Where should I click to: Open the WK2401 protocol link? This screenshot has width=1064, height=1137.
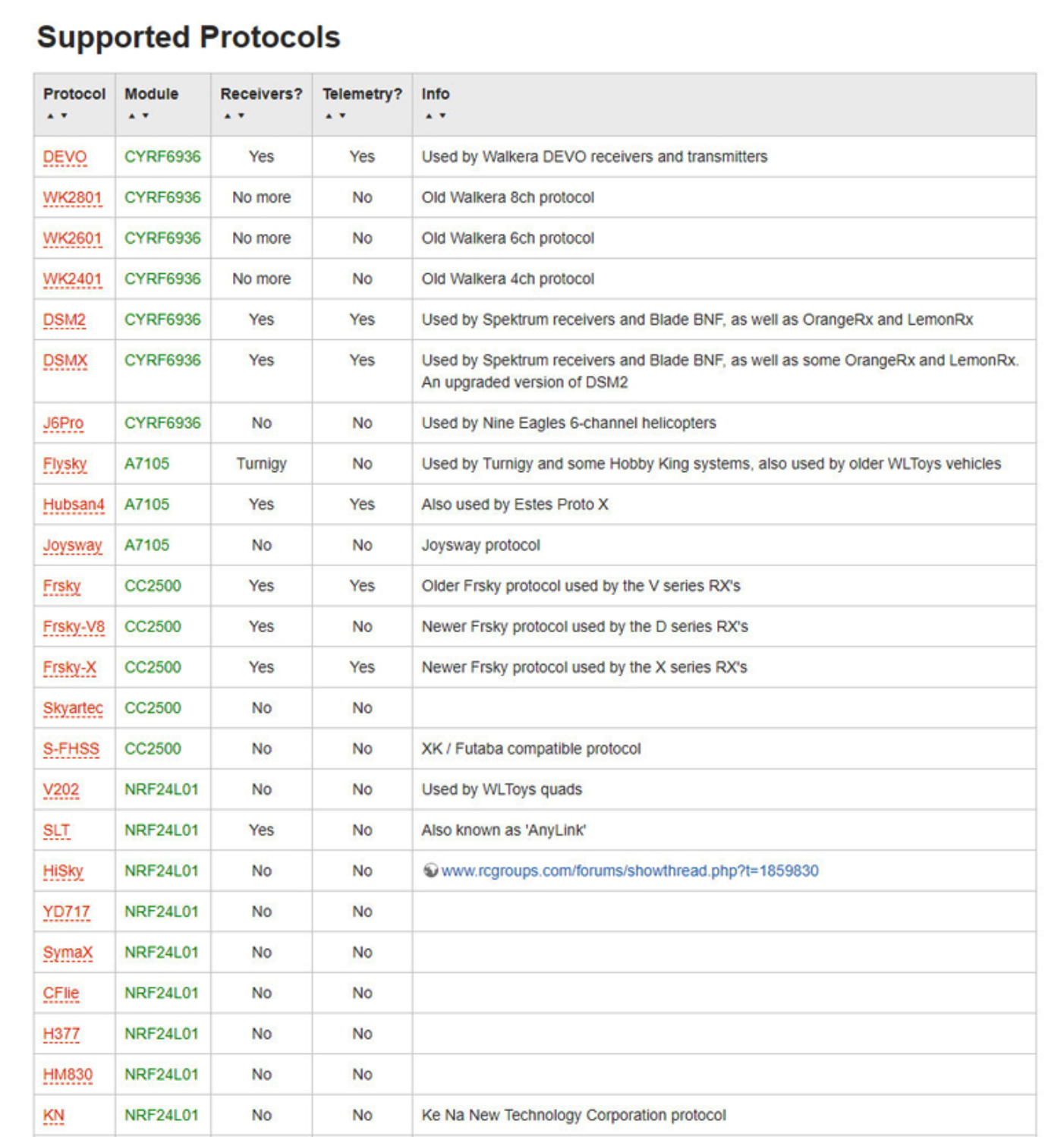coord(72,279)
